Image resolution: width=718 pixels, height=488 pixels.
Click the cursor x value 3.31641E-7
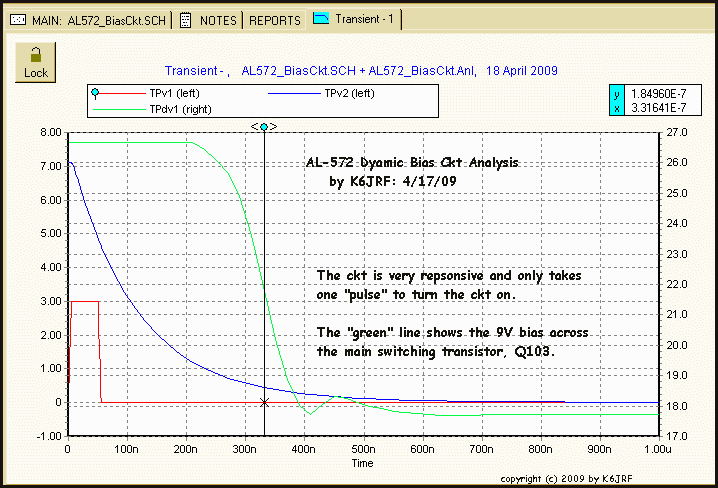659,108
